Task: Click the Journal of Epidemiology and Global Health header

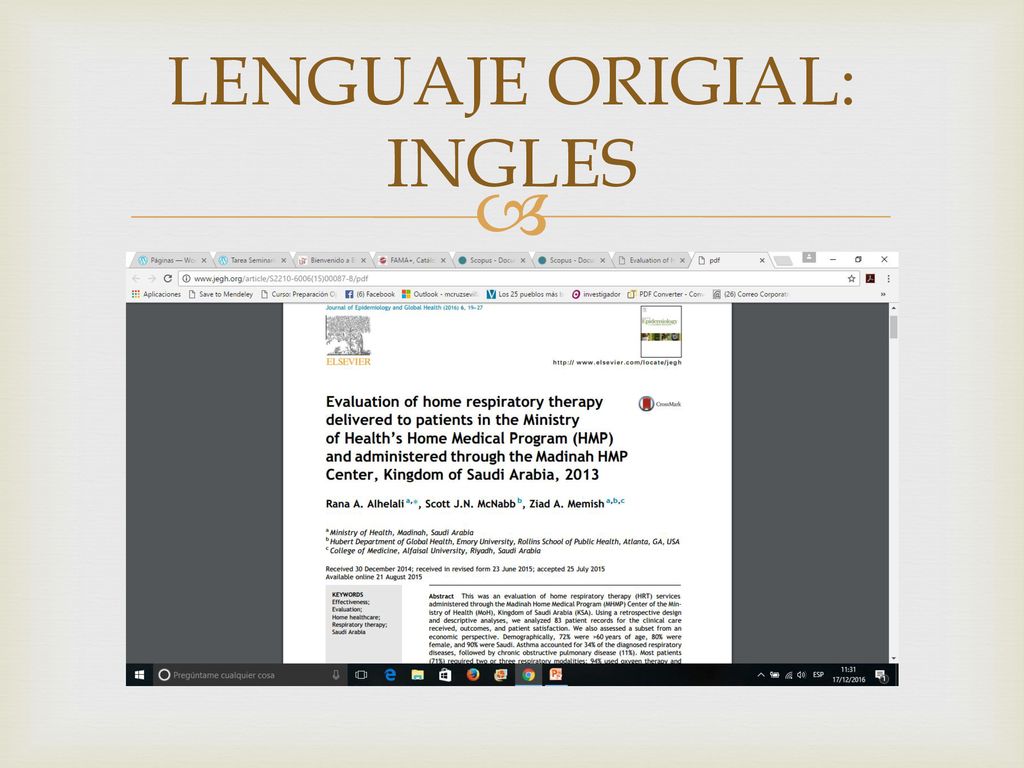Action: [x=404, y=308]
